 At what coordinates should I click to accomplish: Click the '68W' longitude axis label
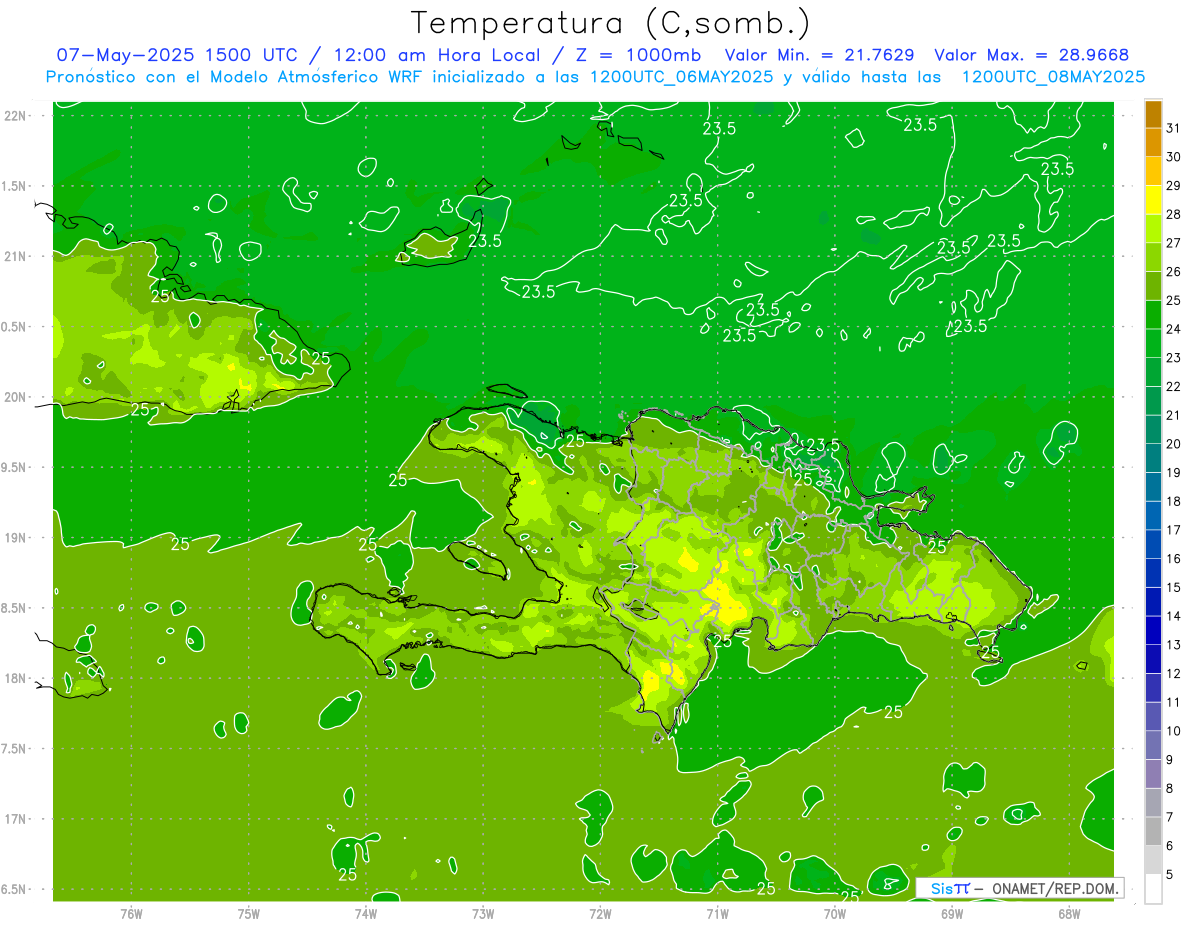click(1069, 914)
